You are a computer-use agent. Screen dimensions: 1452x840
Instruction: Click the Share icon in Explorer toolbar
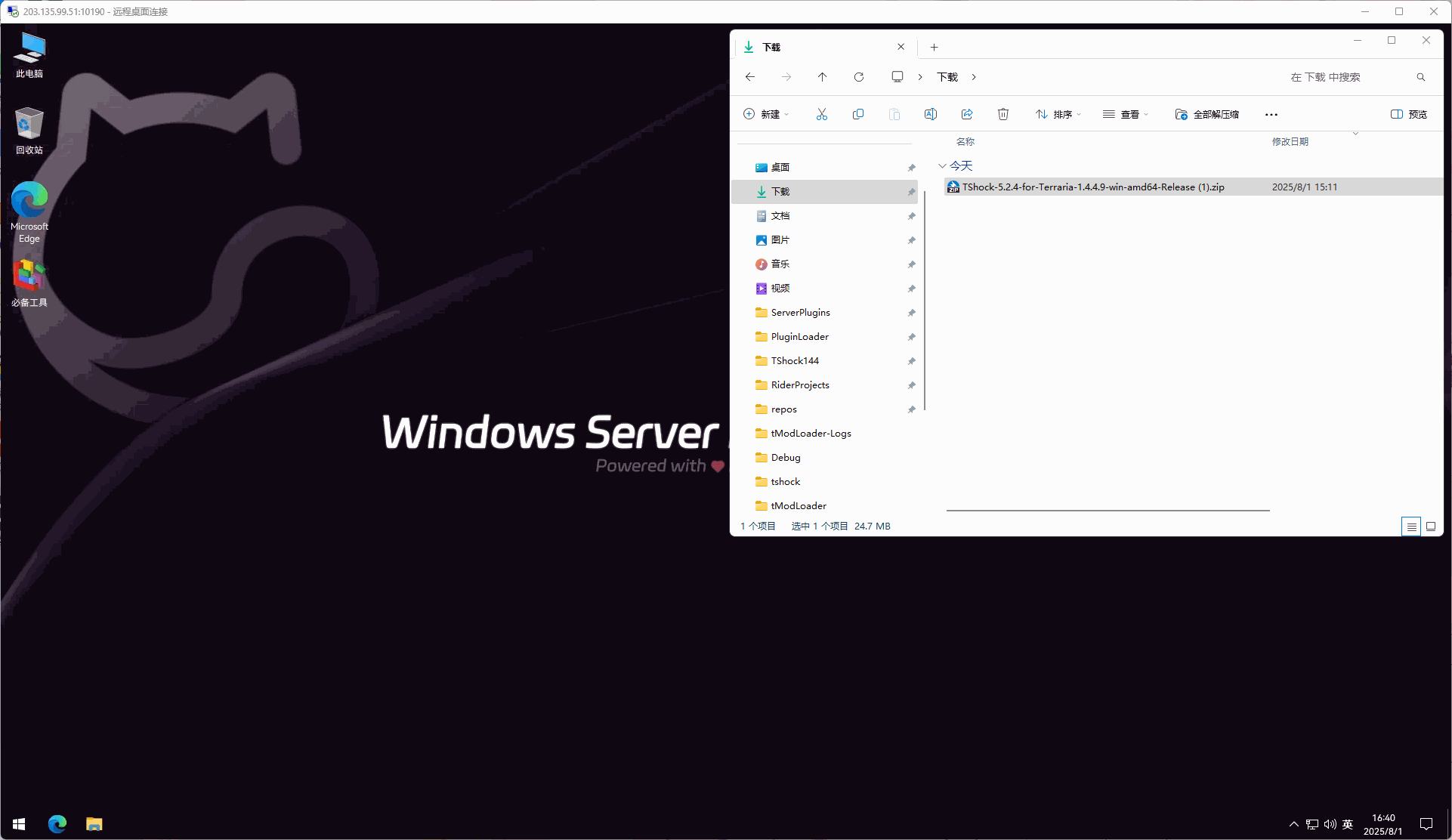pyautogui.click(x=967, y=114)
